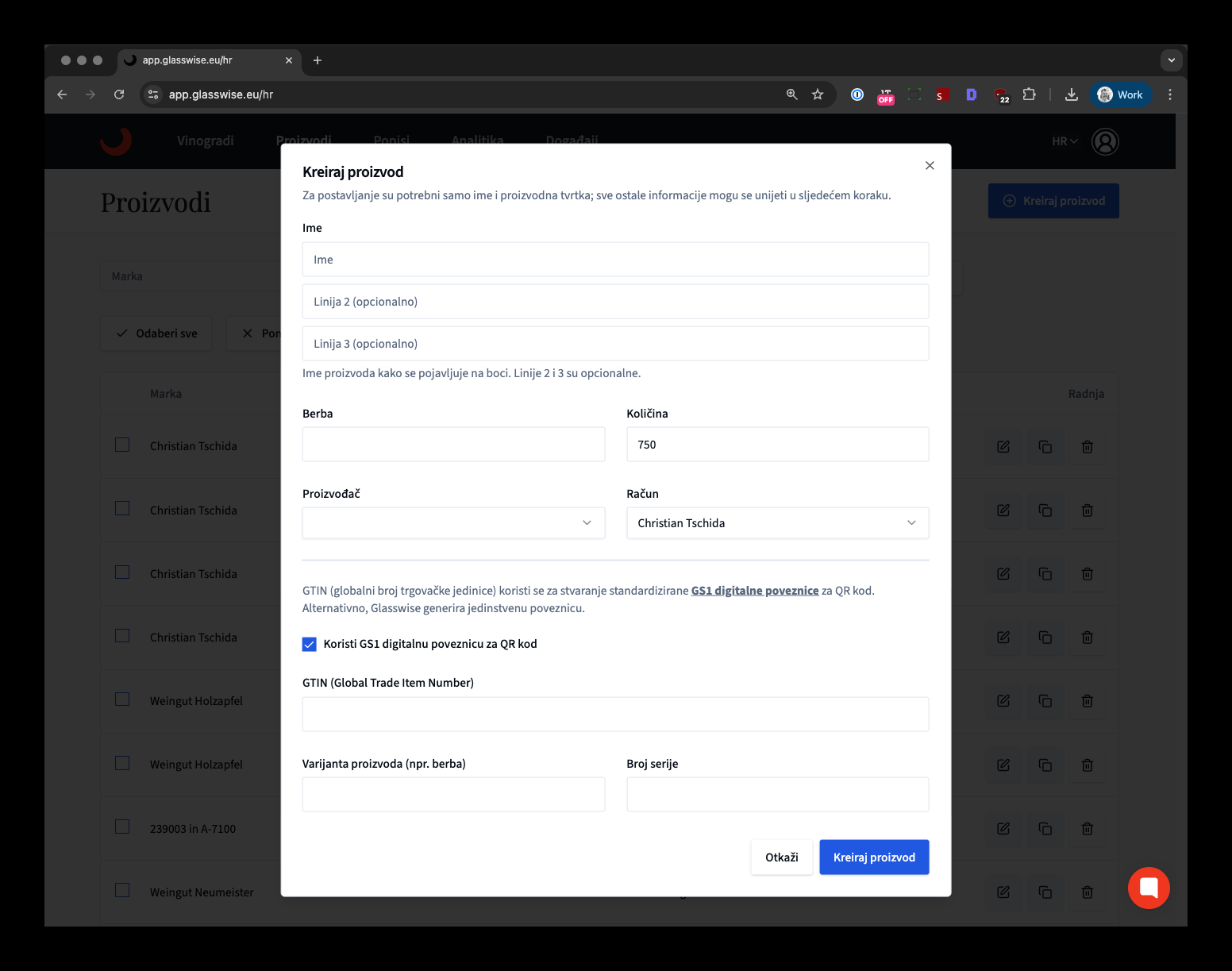Screen dimensions: 1232x971
Task: Open the tab search dropdown arrow
Action: [1171, 60]
